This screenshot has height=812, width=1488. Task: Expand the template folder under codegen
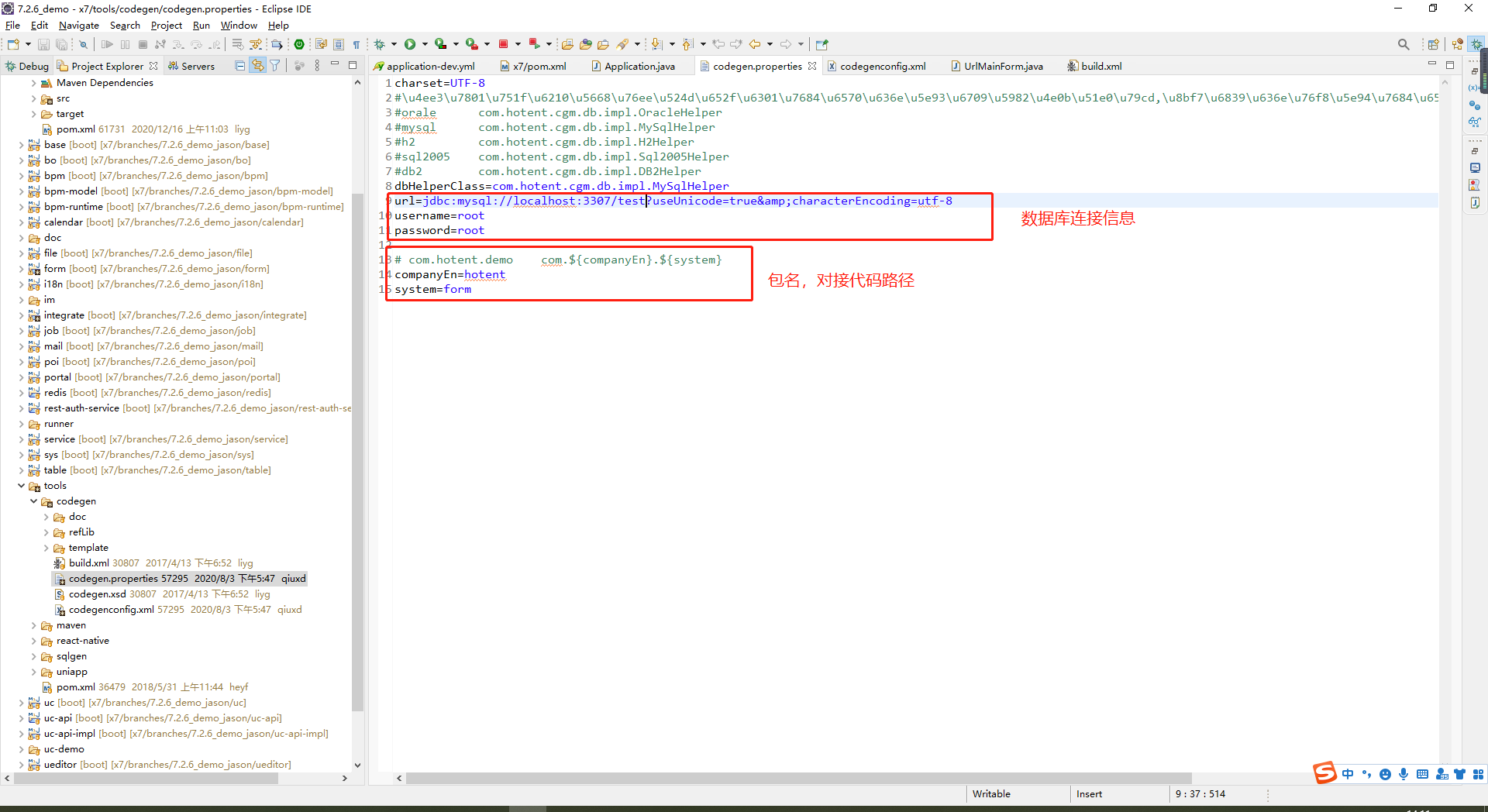click(x=46, y=548)
